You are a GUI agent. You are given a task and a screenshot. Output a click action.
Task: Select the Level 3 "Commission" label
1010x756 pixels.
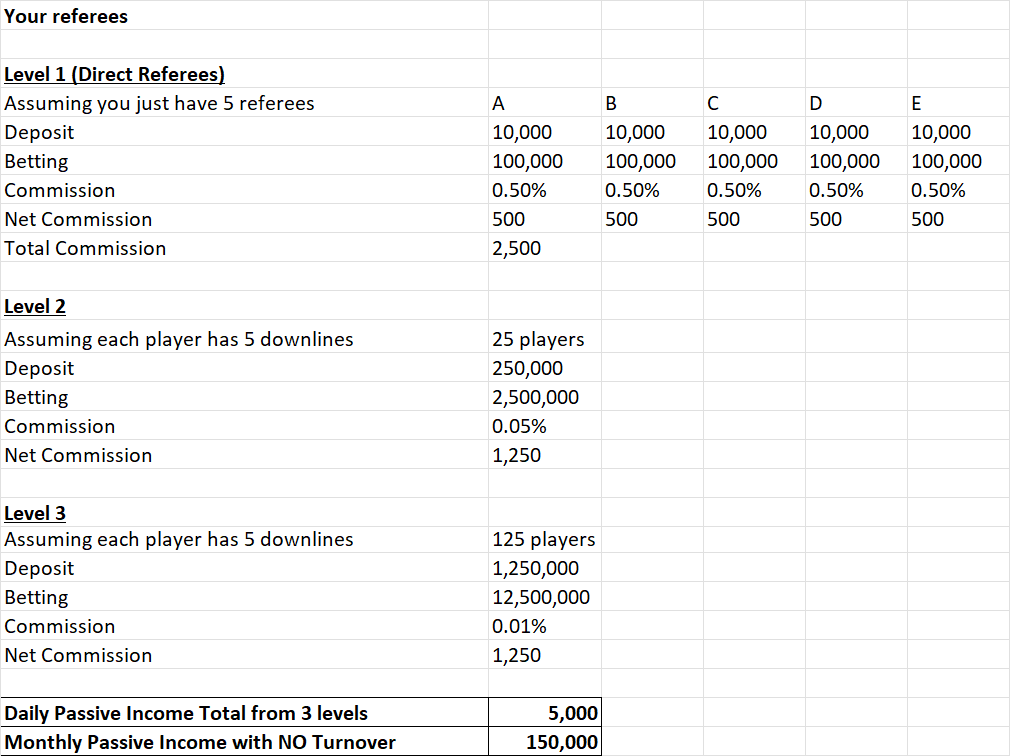click(x=60, y=626)
